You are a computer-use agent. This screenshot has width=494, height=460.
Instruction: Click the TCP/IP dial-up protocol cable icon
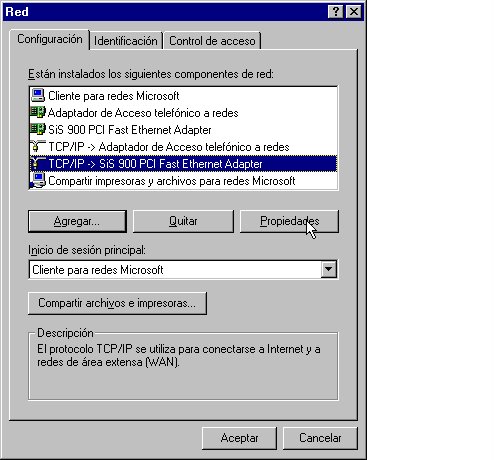coord(38,147)
